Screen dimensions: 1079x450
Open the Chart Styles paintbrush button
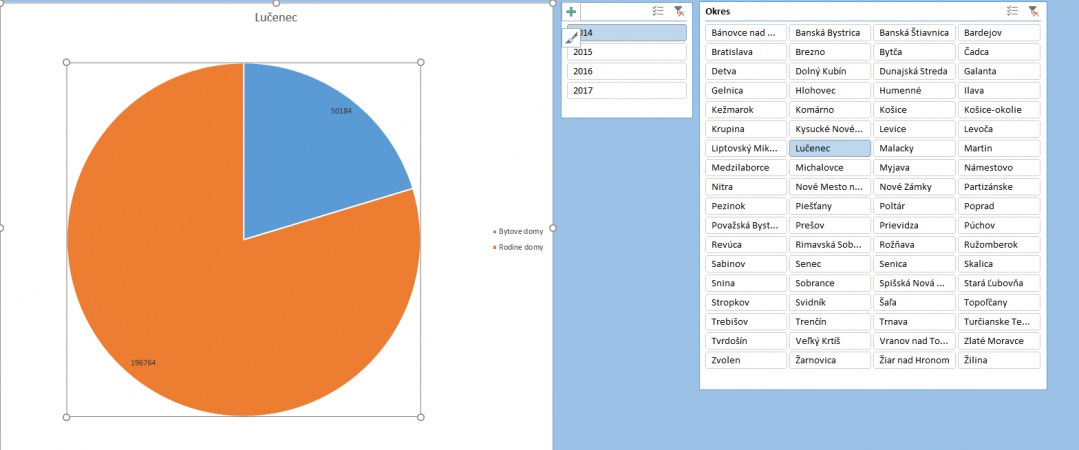[x=571, y=38]
